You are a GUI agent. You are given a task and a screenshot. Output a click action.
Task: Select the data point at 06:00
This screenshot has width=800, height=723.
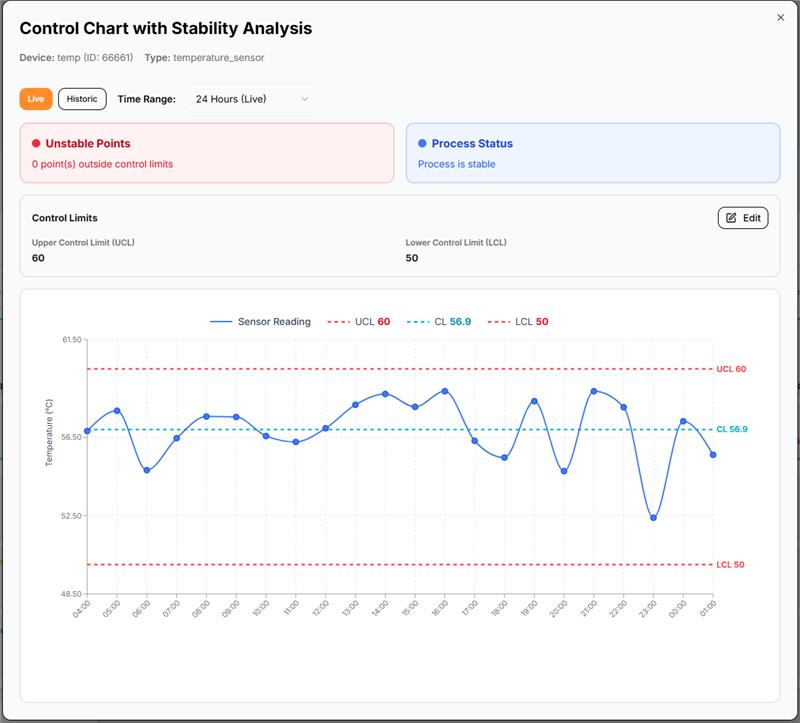(x=147, y=470)
